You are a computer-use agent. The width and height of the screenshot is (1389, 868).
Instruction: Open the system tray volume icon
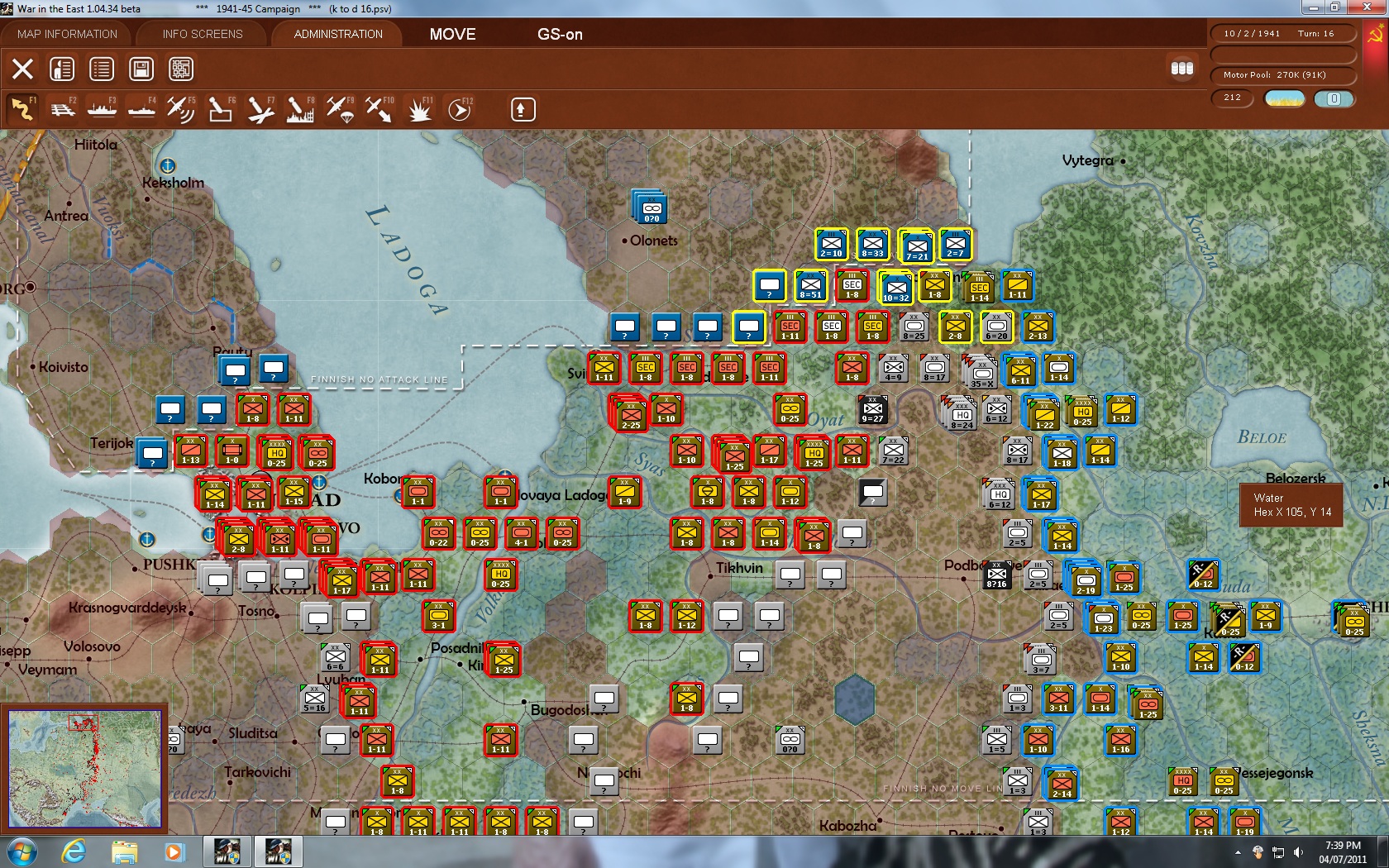1298,852
